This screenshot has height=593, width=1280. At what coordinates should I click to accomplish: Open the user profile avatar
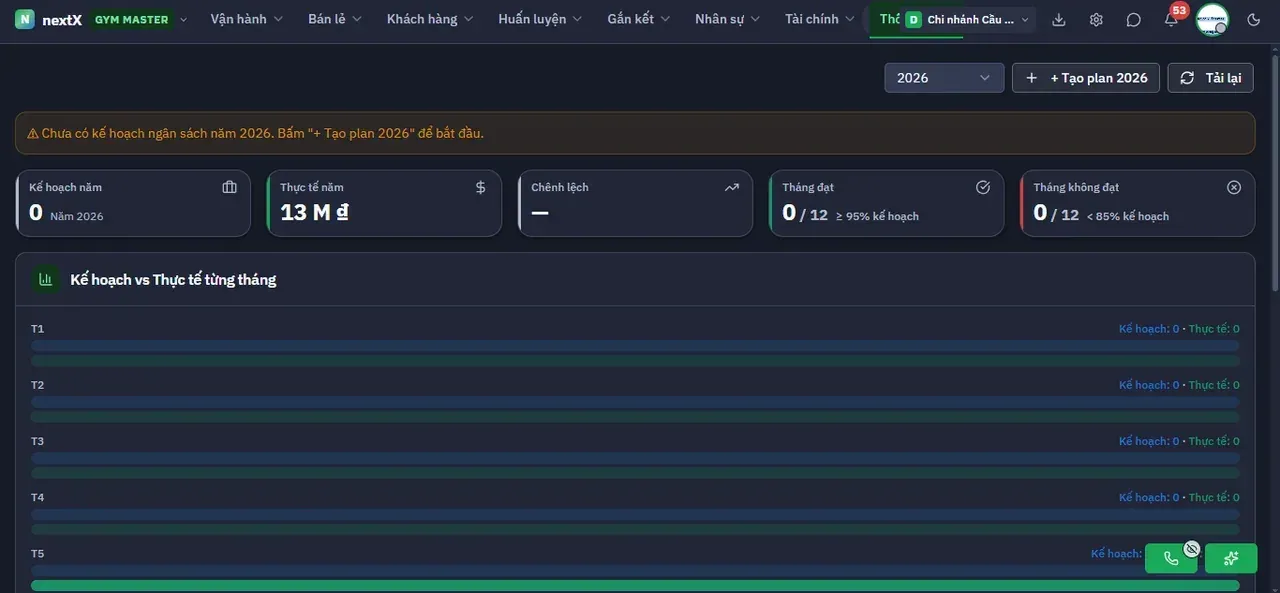[1212, 19]
